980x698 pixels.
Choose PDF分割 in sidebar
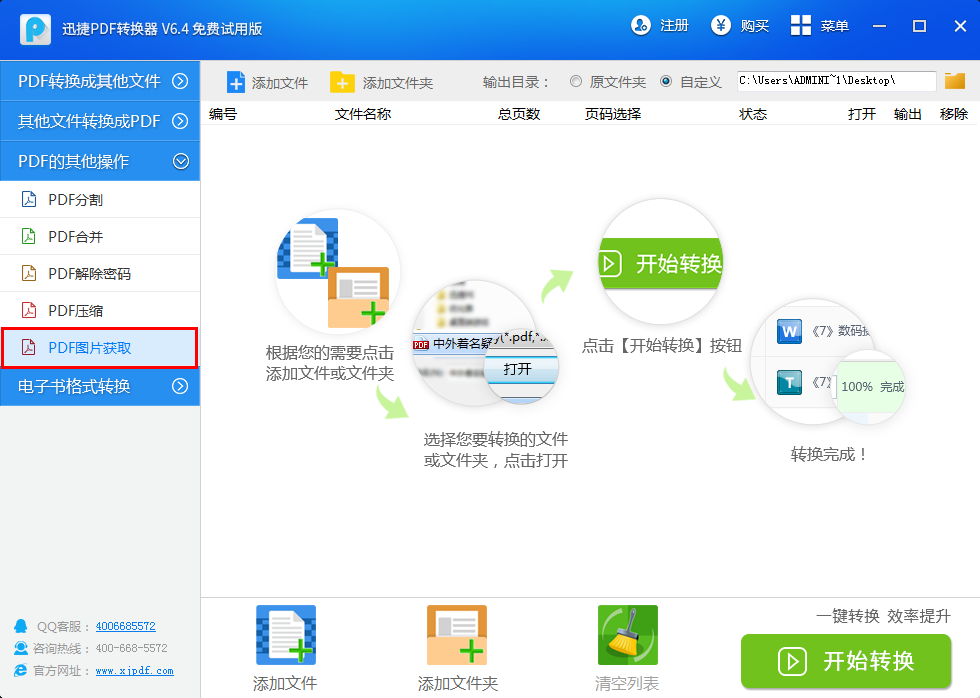point(100,199)
